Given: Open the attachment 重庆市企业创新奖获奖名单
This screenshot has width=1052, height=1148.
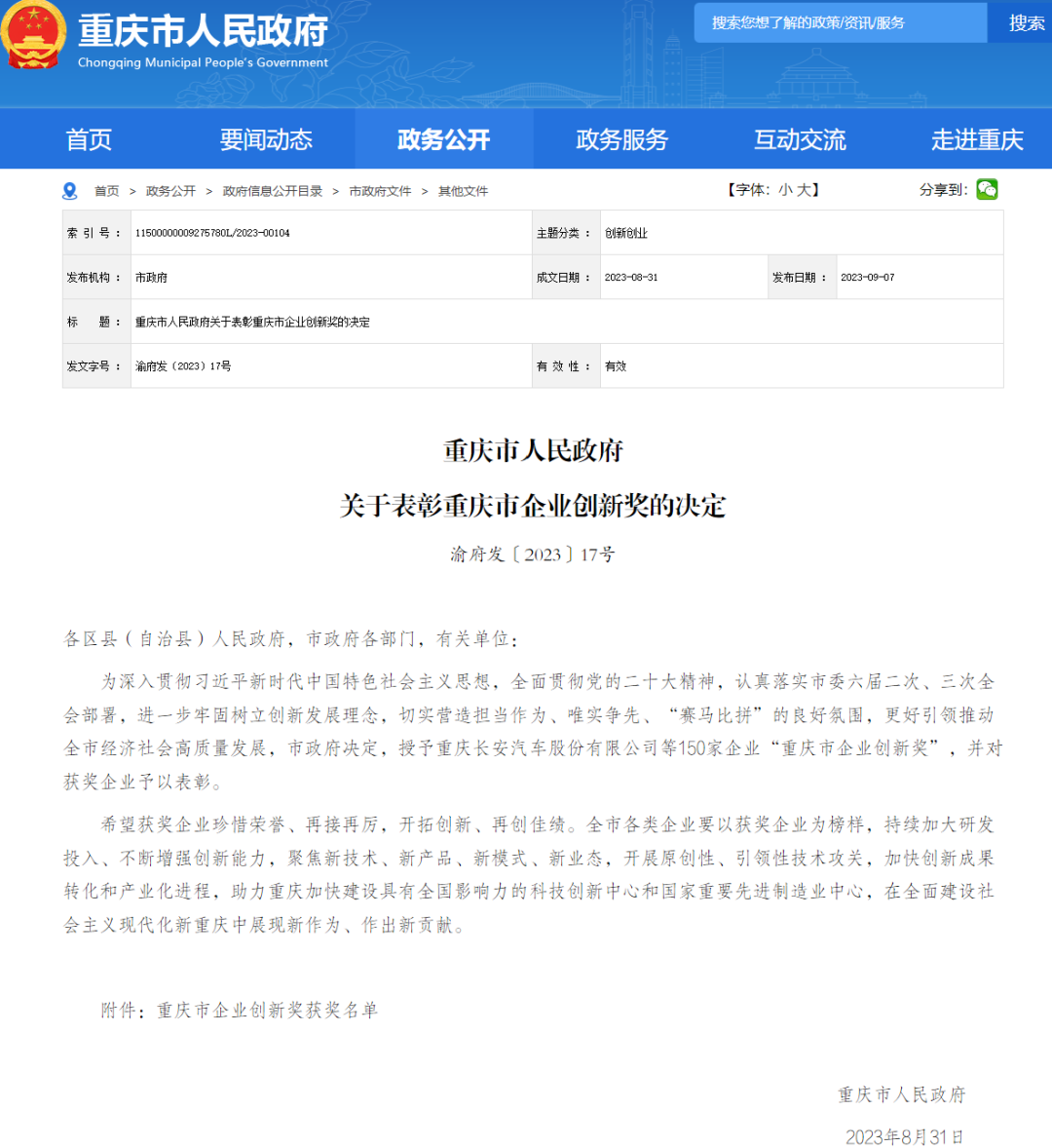Looking at the screenshot, I should (x=268, y=1011).
